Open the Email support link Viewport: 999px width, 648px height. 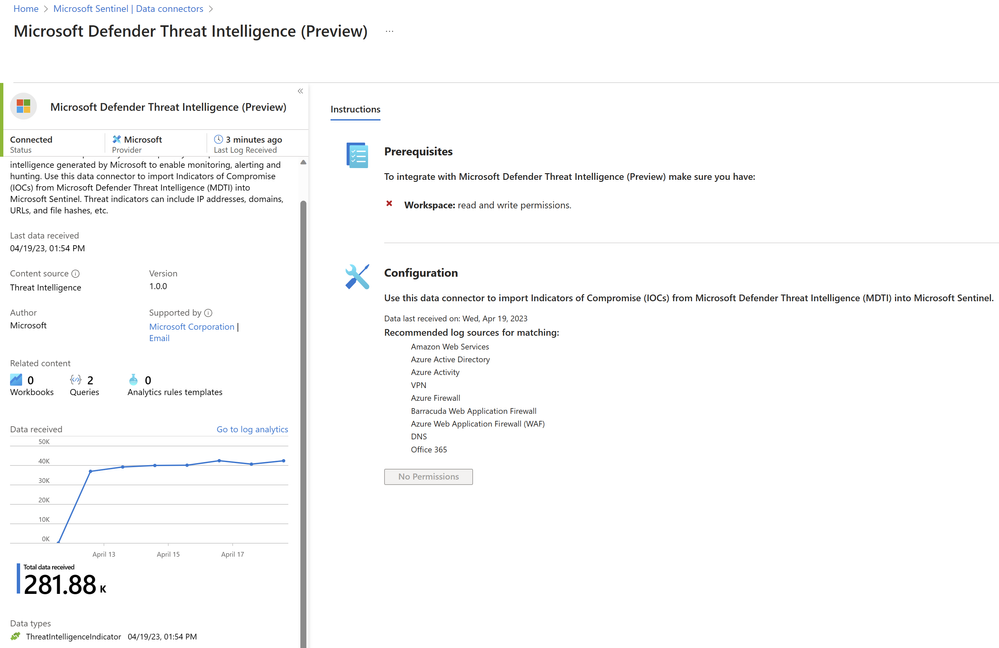tap(159, 338)
